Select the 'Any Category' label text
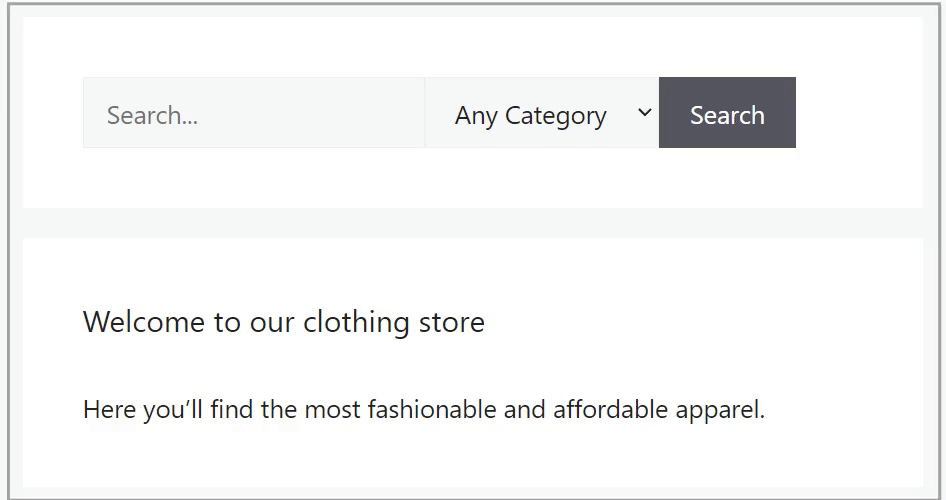Image resolution: width=946 pixels, height=500 pixels. tap(530, 116)
